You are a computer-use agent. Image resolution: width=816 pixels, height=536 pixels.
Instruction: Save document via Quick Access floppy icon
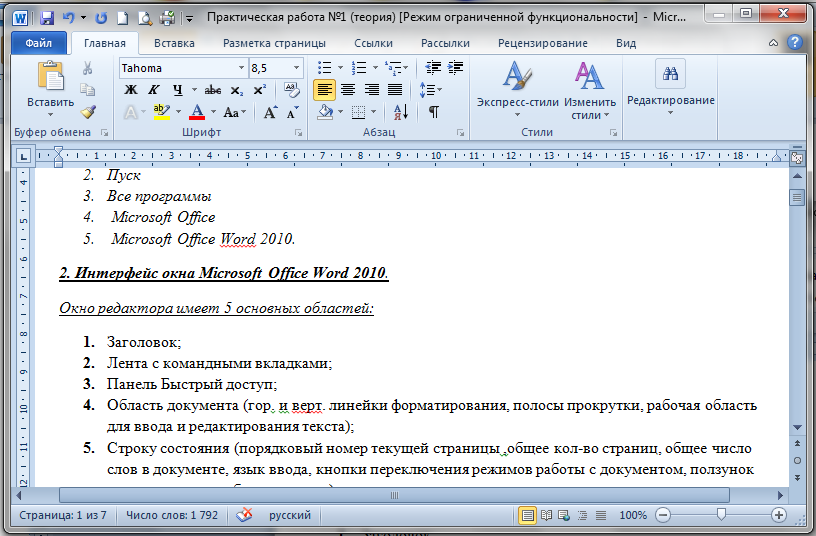pyautogui.click(x=47, y=18)
